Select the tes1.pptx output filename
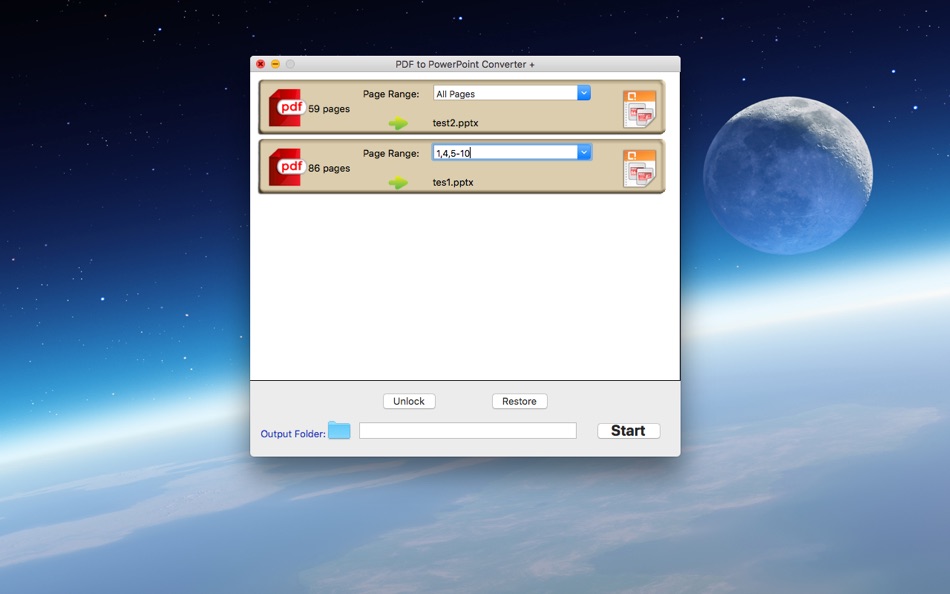 pos(453,182)
